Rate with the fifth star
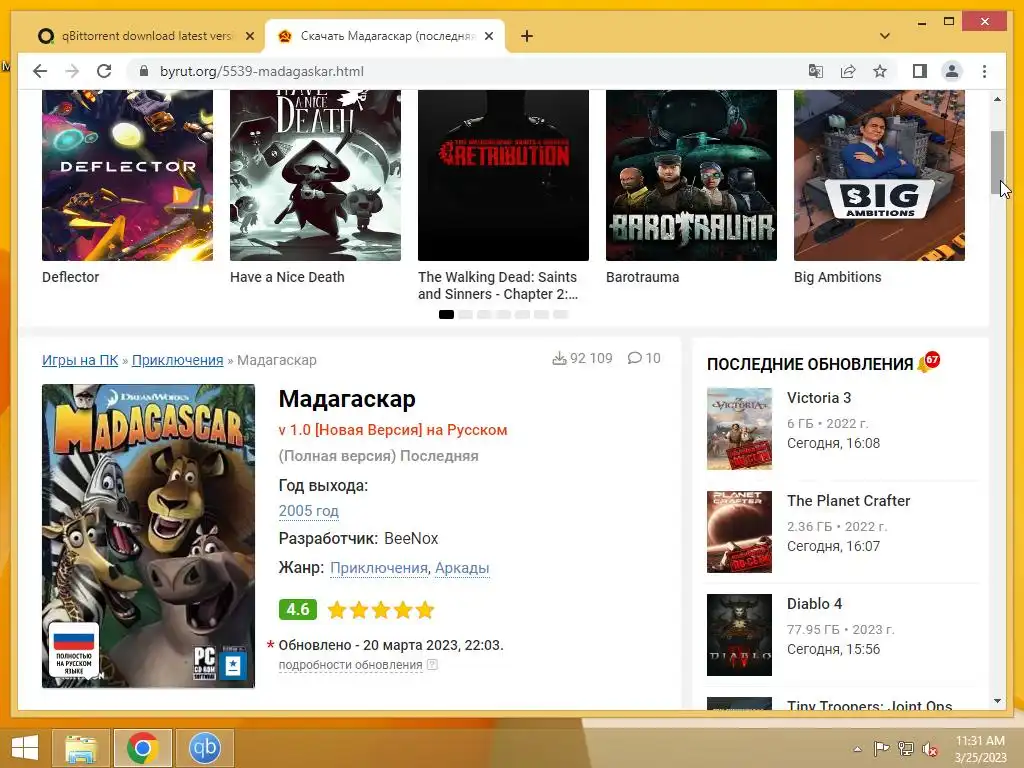This screenshot has height=768, width=1024. (x=425, y=610)
